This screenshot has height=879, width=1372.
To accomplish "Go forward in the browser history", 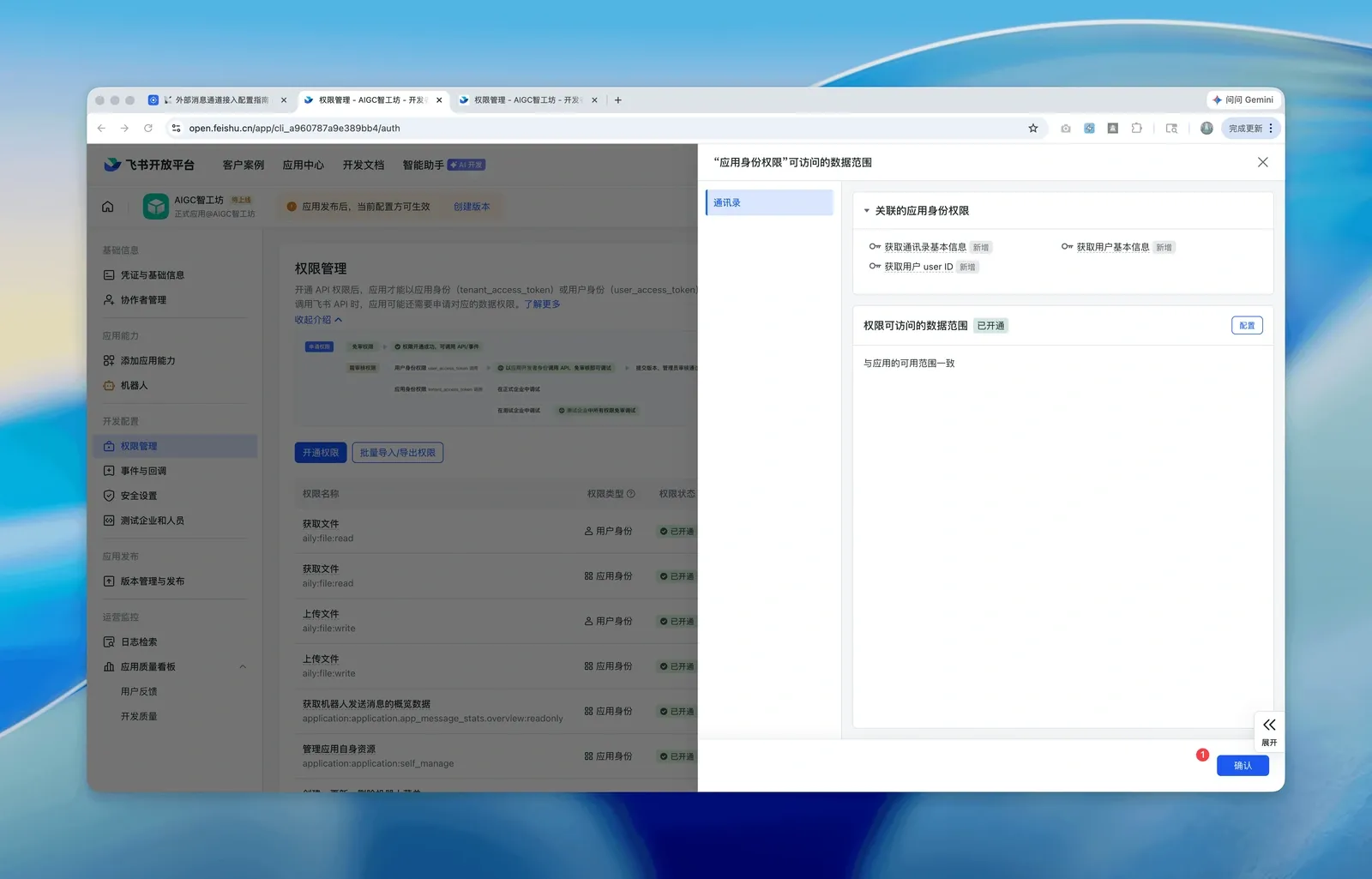I will 124,128.
